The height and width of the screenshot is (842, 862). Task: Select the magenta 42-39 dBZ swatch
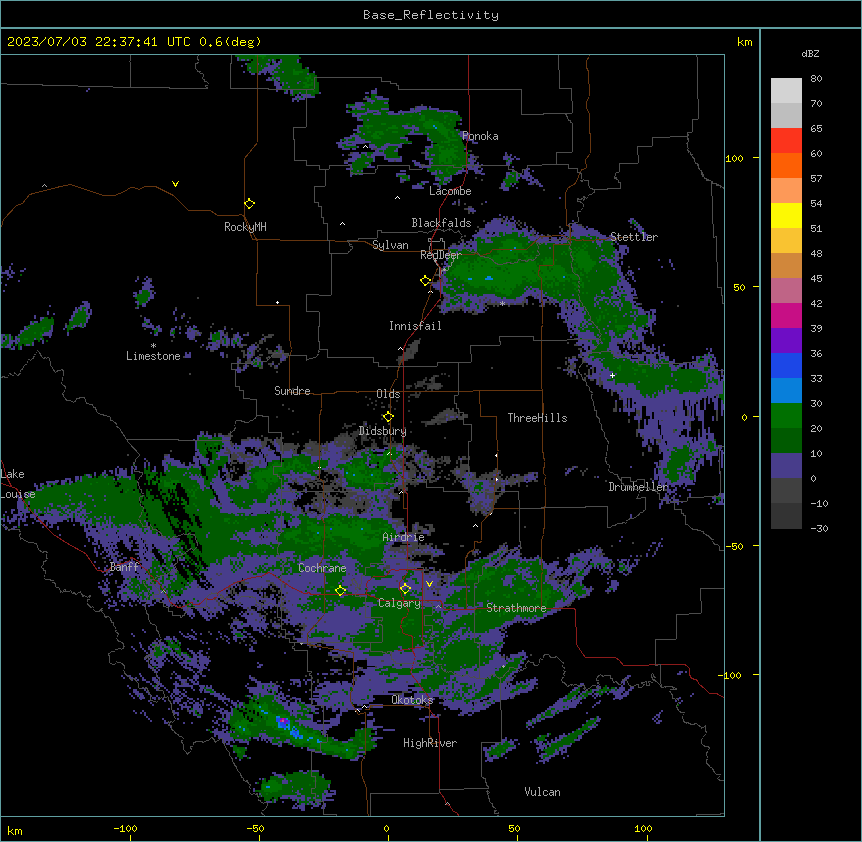[x=786, y=315]
